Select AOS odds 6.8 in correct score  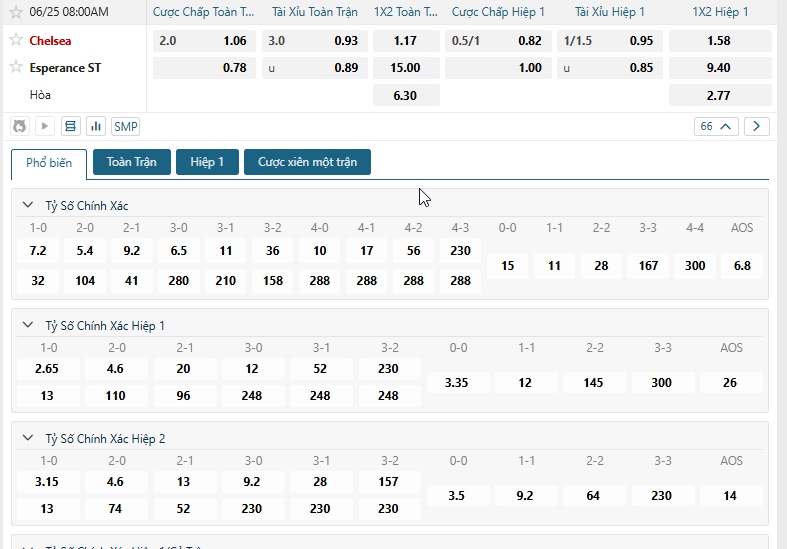pyautogui.click(x=741, y=266)
